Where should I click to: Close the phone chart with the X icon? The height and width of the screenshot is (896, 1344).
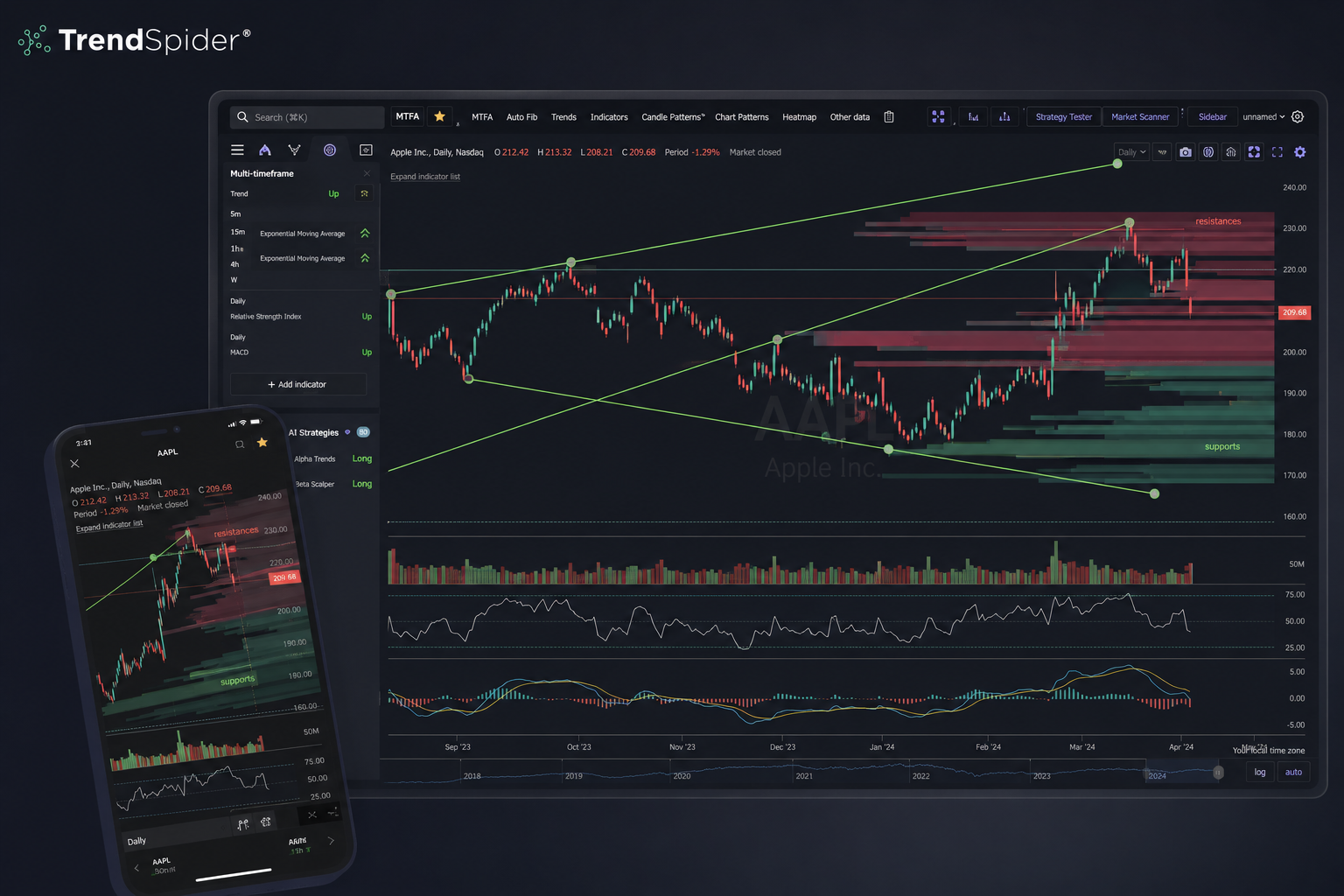point(74,464)
